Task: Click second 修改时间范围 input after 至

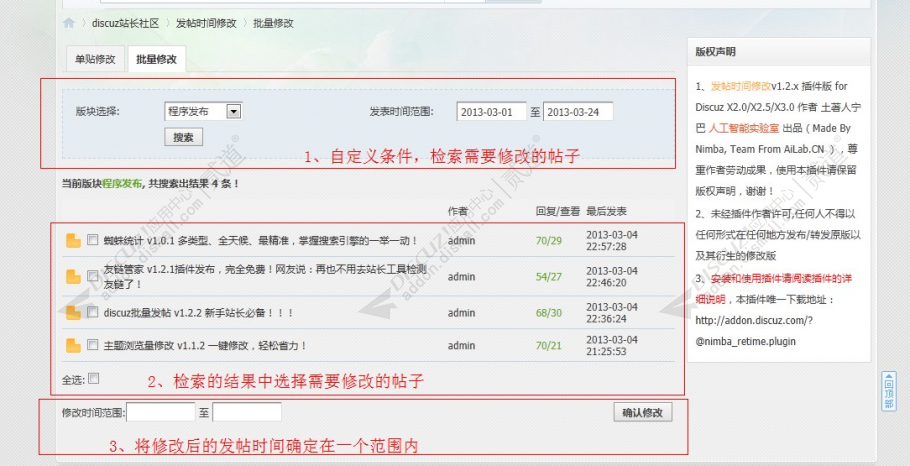Action: pyautogui.click(x=247, y=413)
